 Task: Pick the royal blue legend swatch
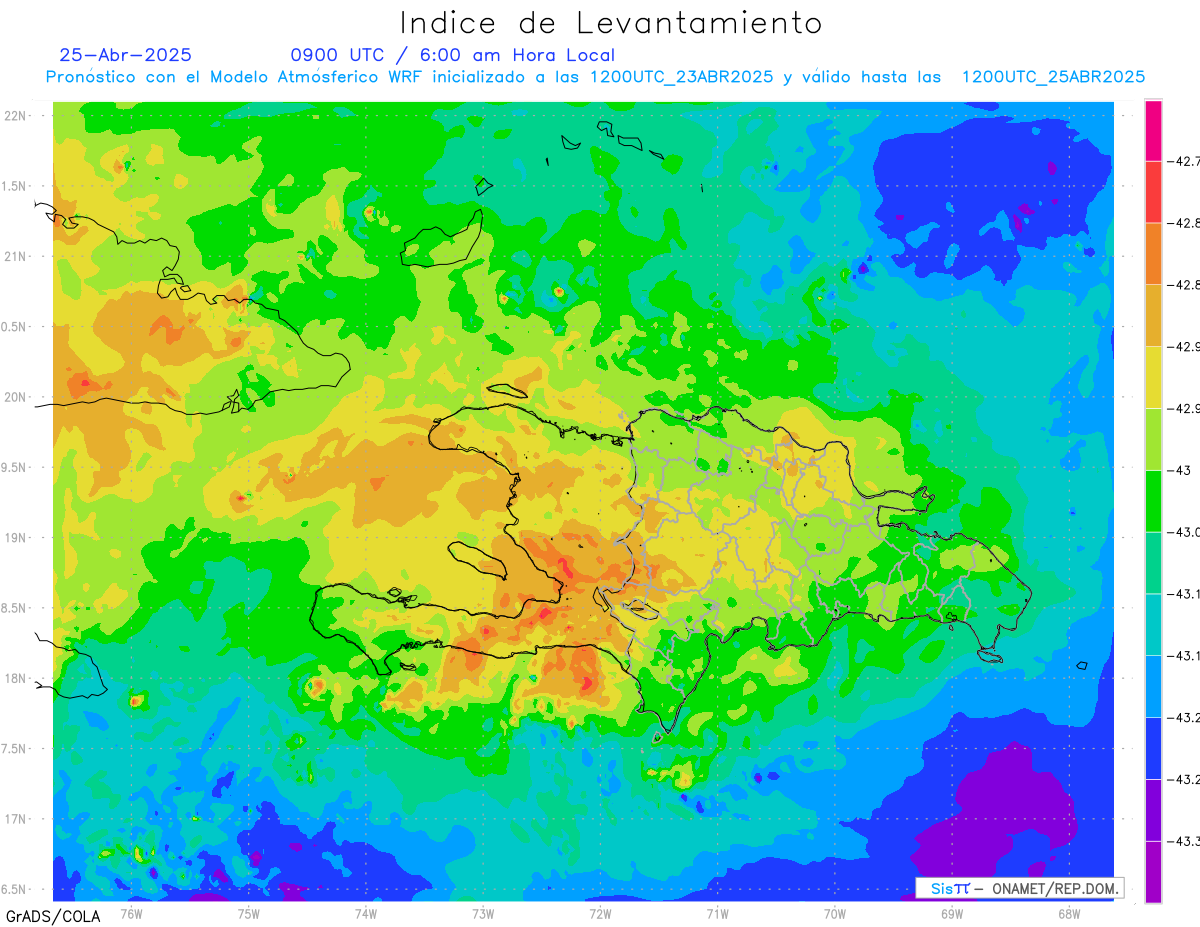coord(1153,748)
